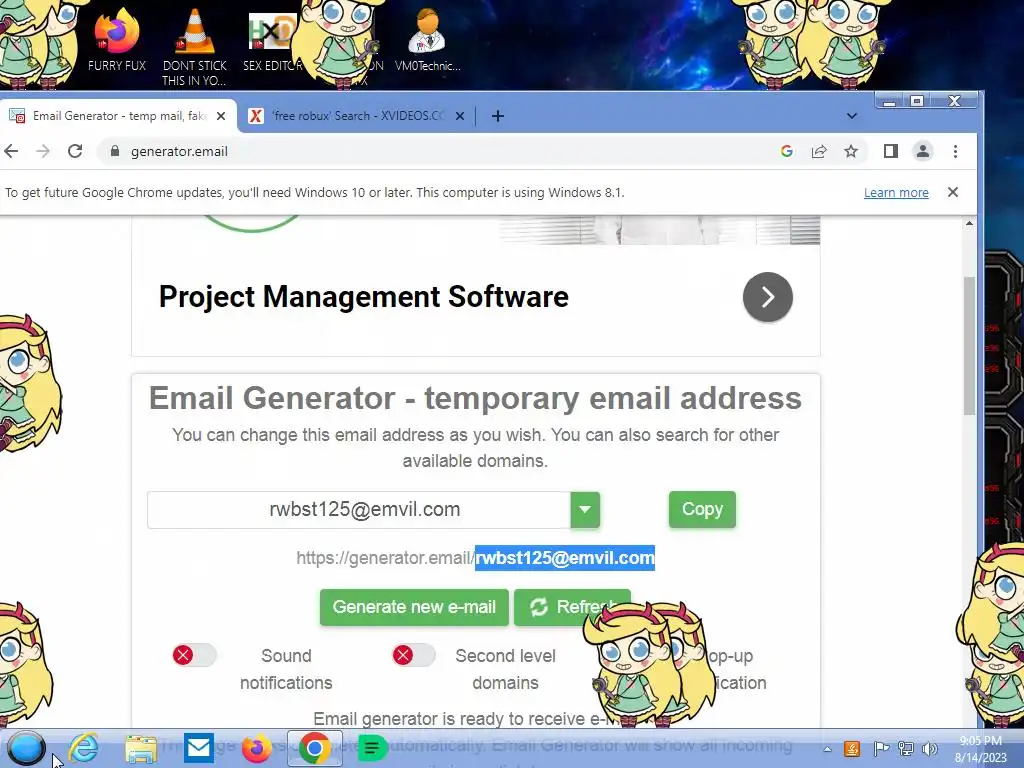The image size is (1024, 768).
Task: Open the volume speaker tray icon
Action: point(930,749)
